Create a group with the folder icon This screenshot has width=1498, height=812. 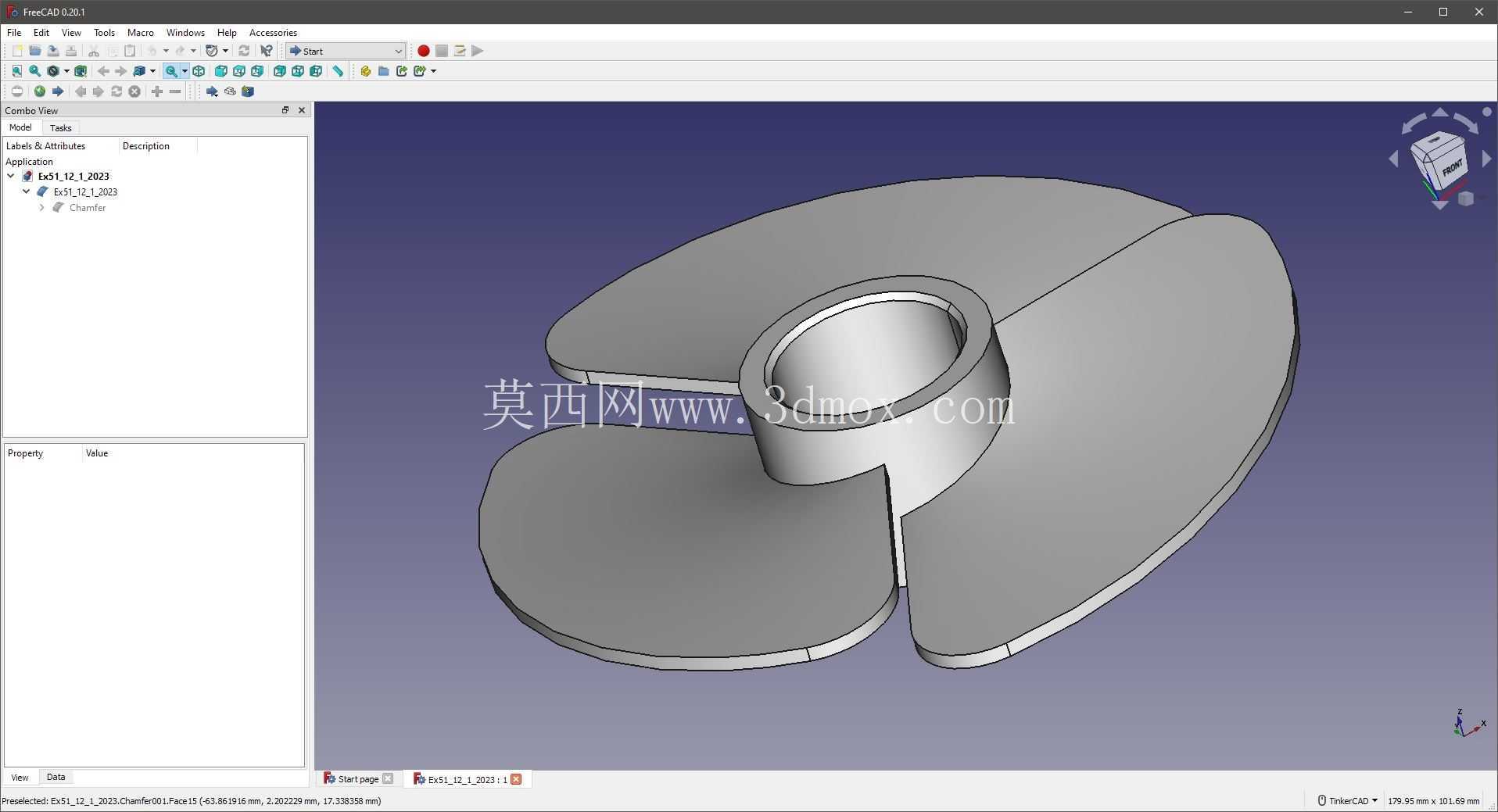coord(383,71)
